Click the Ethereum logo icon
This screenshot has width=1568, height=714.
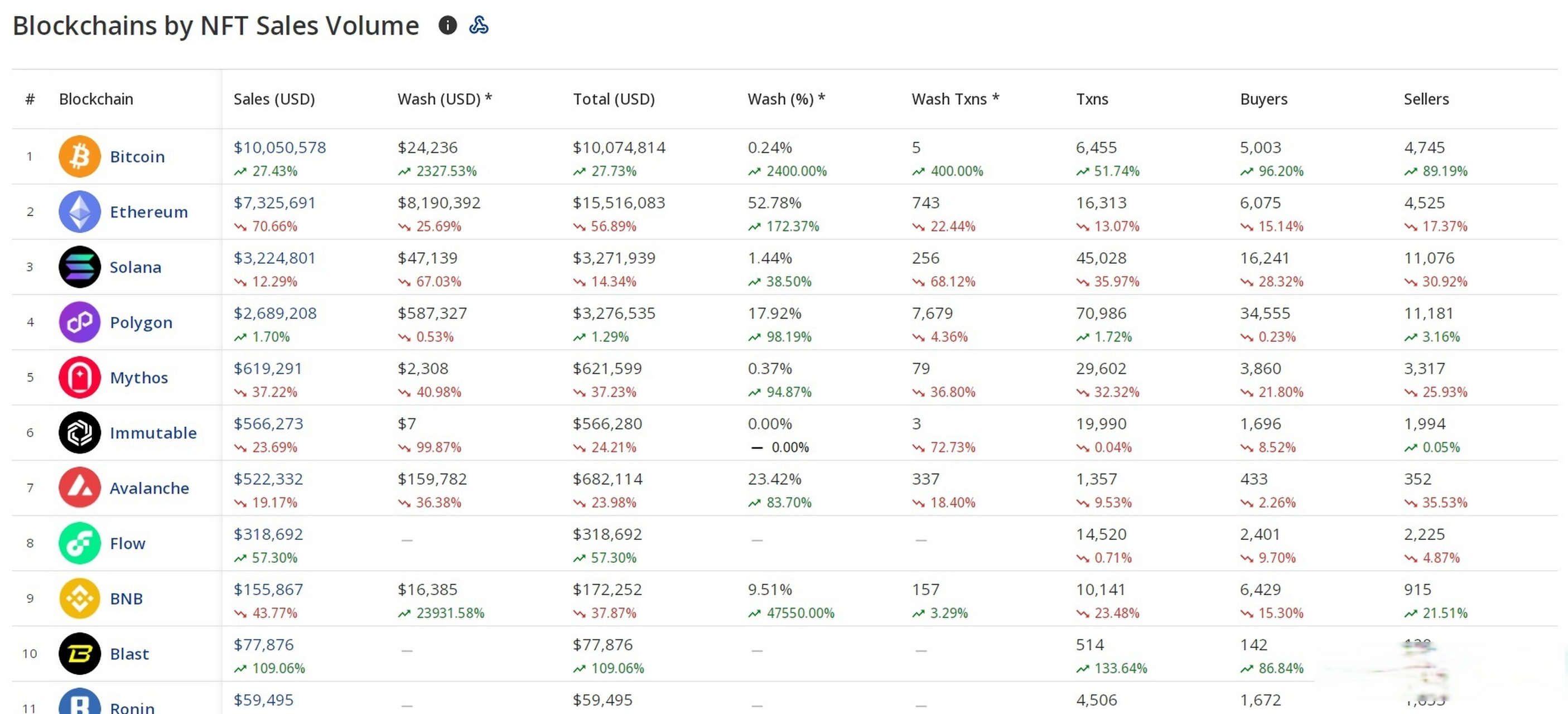coord(80,212)
